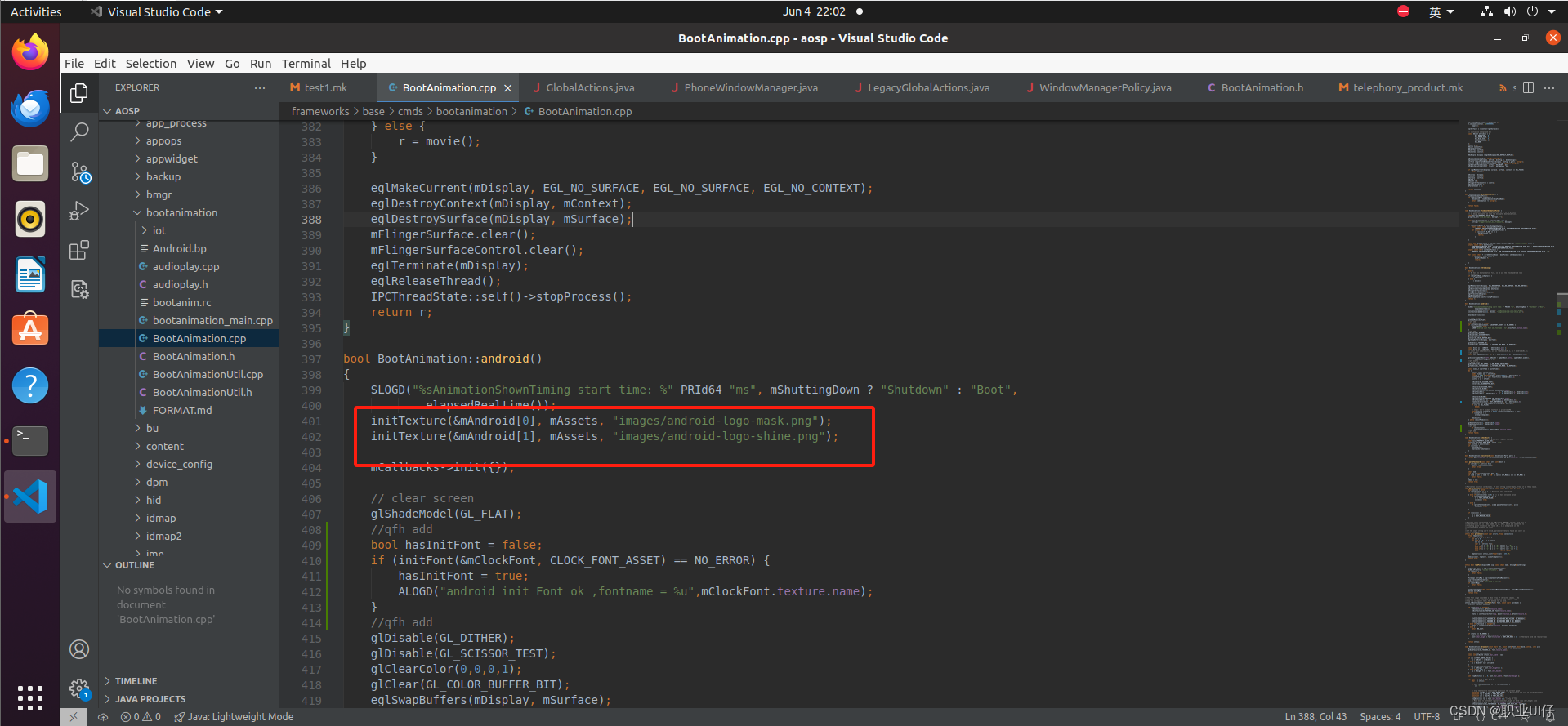Click Activities in the top bar
The height and width of the screenshot is (726, 1568).
click(36, 11)
